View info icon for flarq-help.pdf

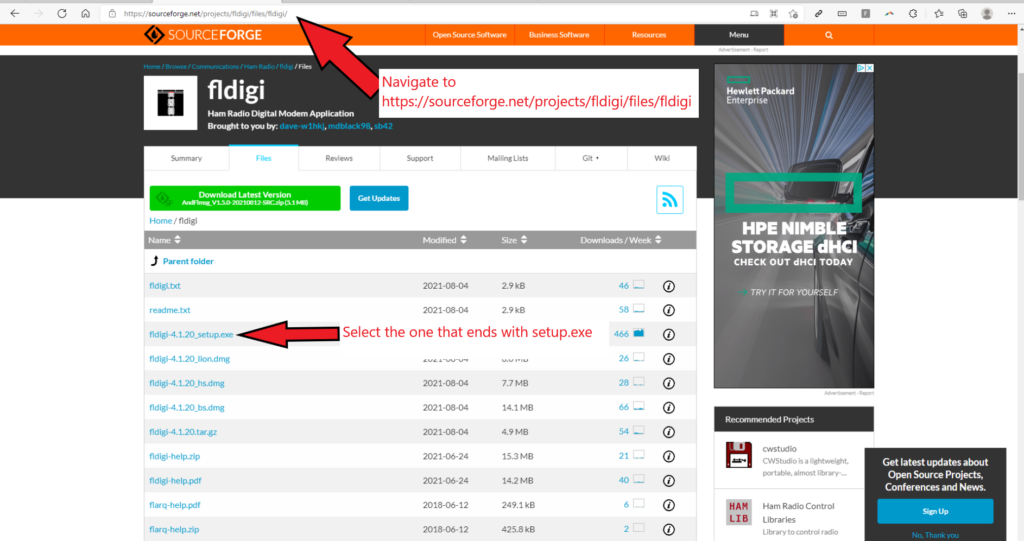[669, 505]
